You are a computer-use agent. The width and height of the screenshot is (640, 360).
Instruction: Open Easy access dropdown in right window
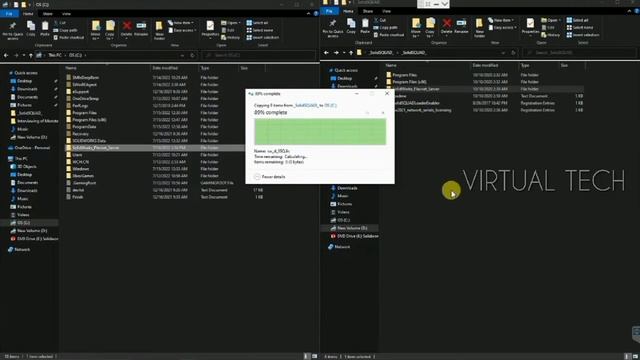502,28
